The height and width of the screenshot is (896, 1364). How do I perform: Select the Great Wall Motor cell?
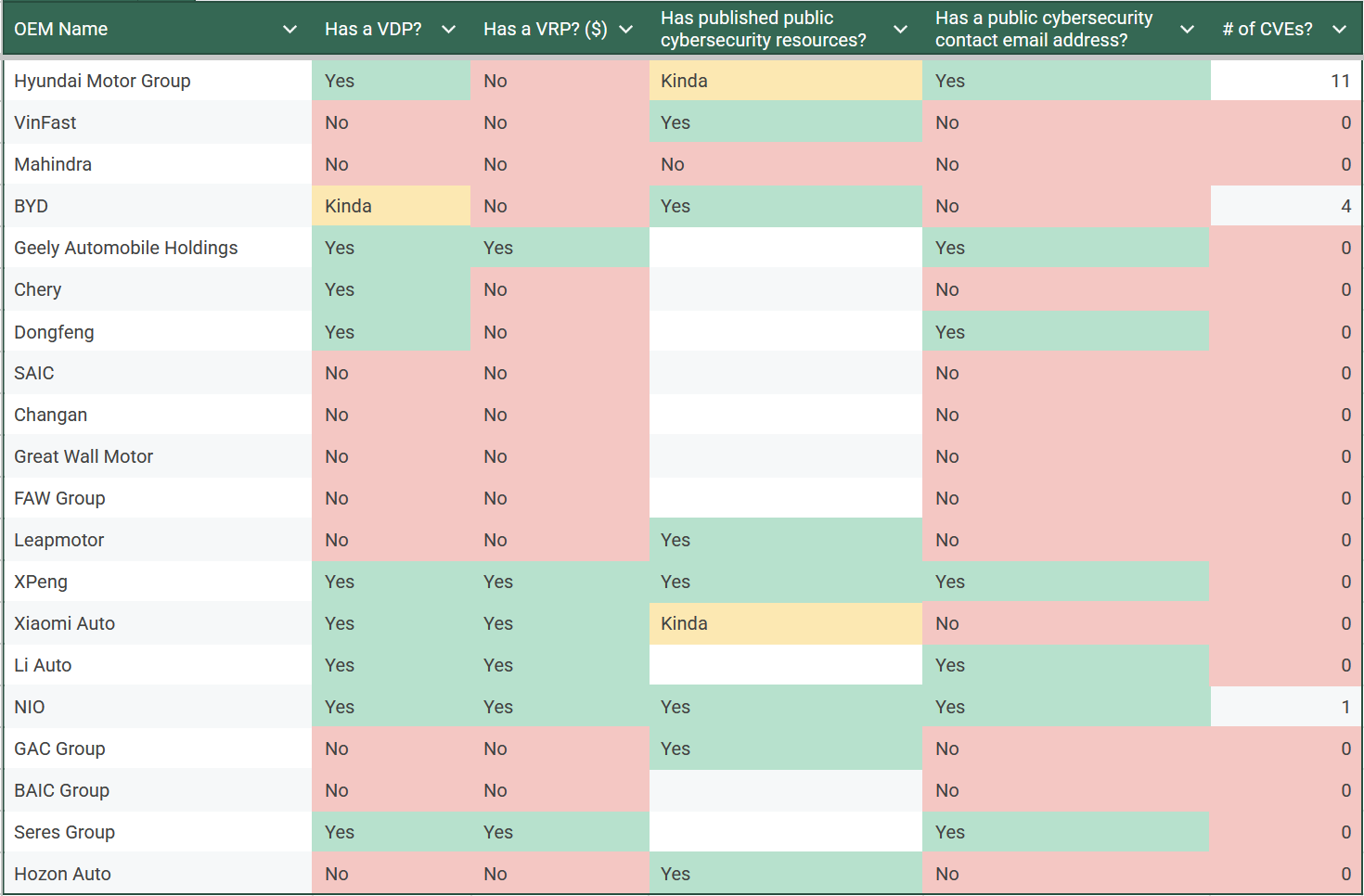coord(158,456)
